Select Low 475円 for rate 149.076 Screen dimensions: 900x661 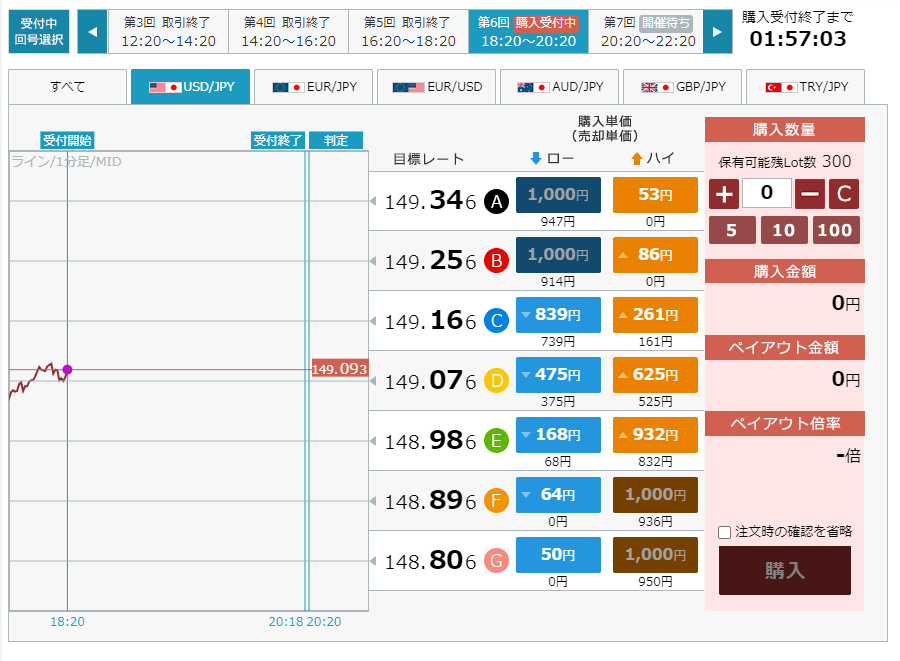[558, 375]
